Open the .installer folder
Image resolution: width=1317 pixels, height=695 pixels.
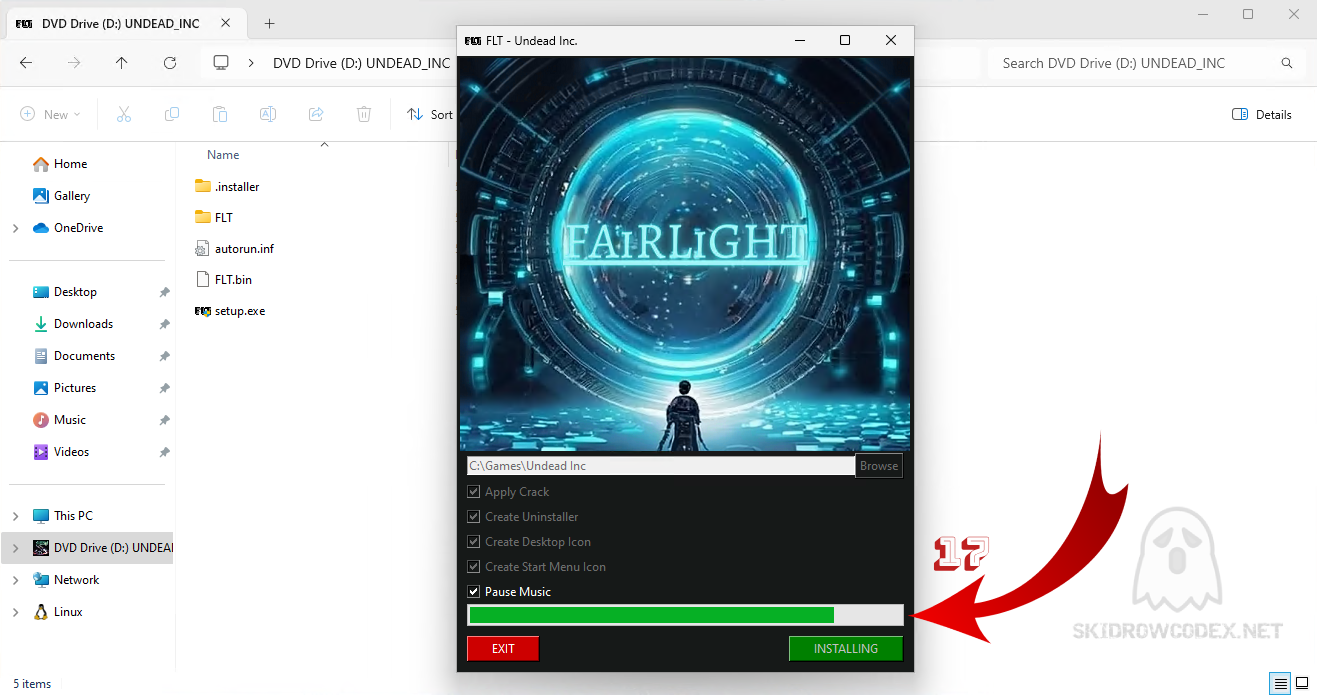pyautogui.click(x=236, y=187)
